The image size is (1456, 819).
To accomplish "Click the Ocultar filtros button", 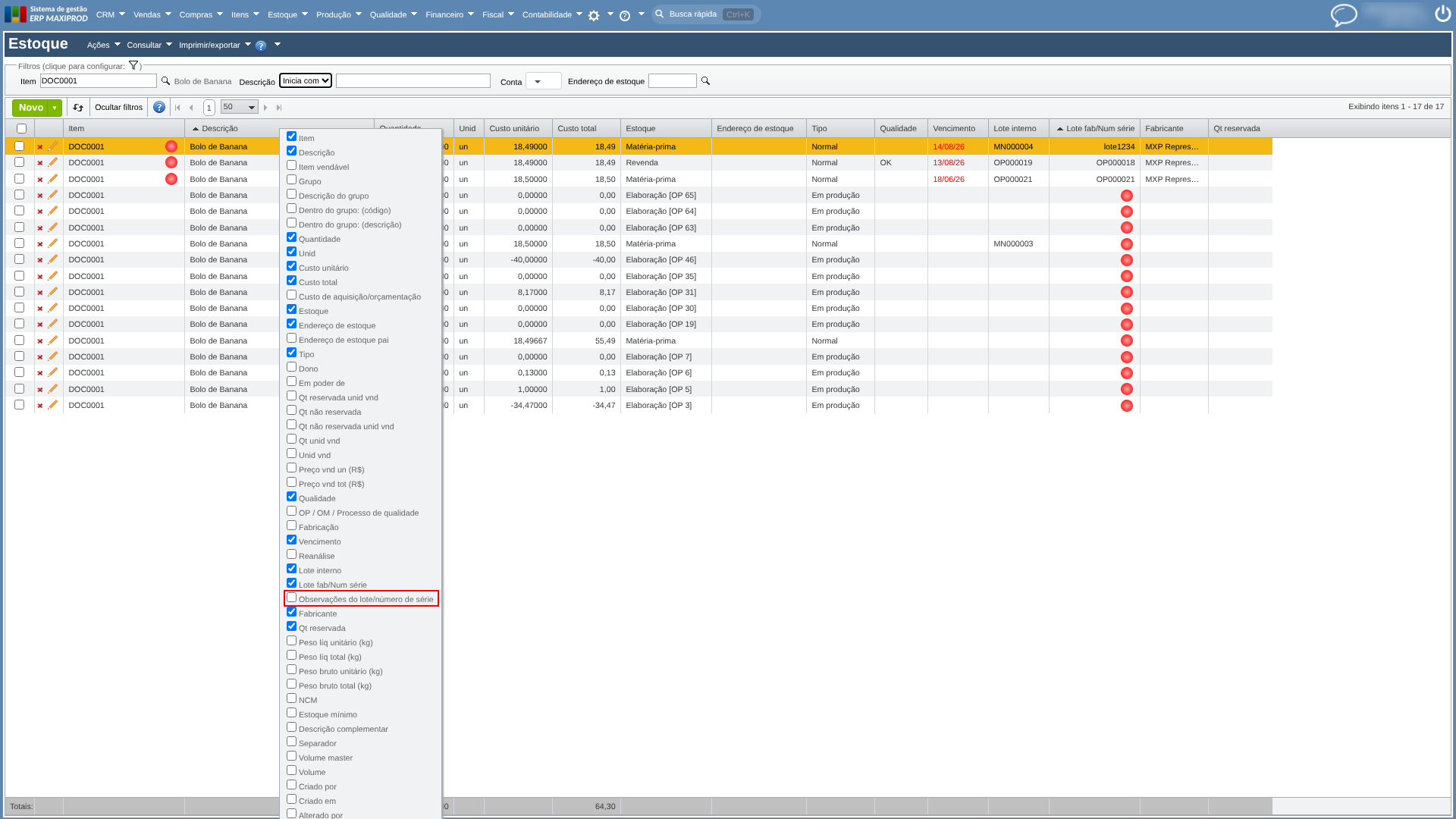I will 118,107.
